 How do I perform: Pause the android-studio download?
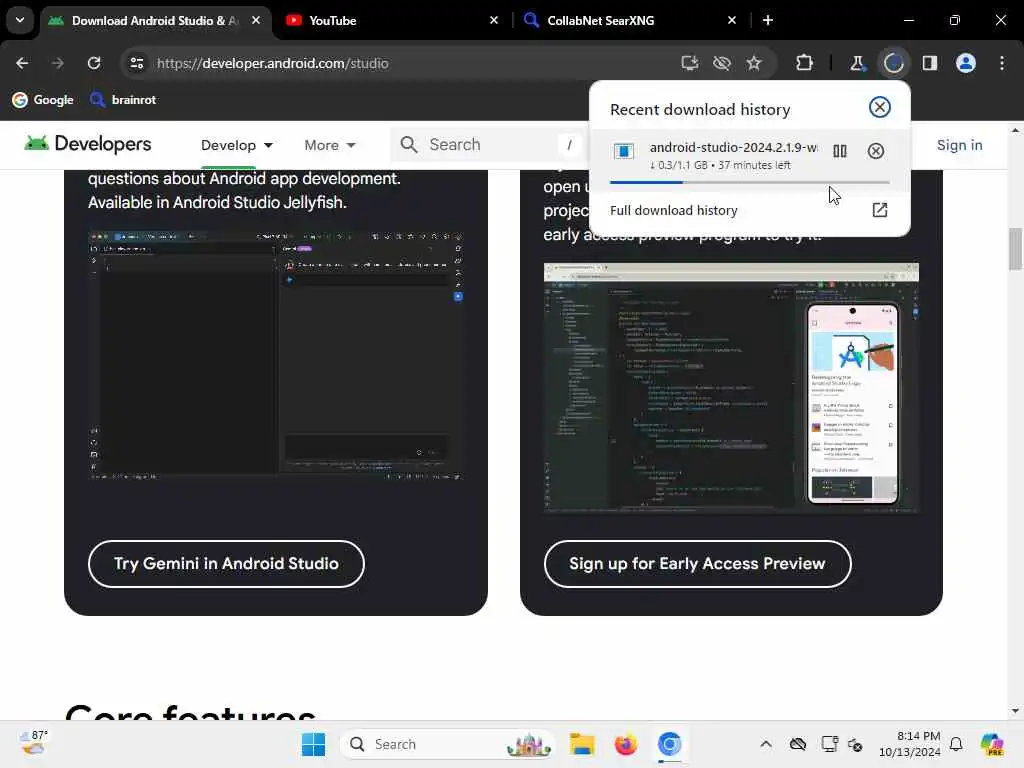pyautogui.click(x=840, y=152)
